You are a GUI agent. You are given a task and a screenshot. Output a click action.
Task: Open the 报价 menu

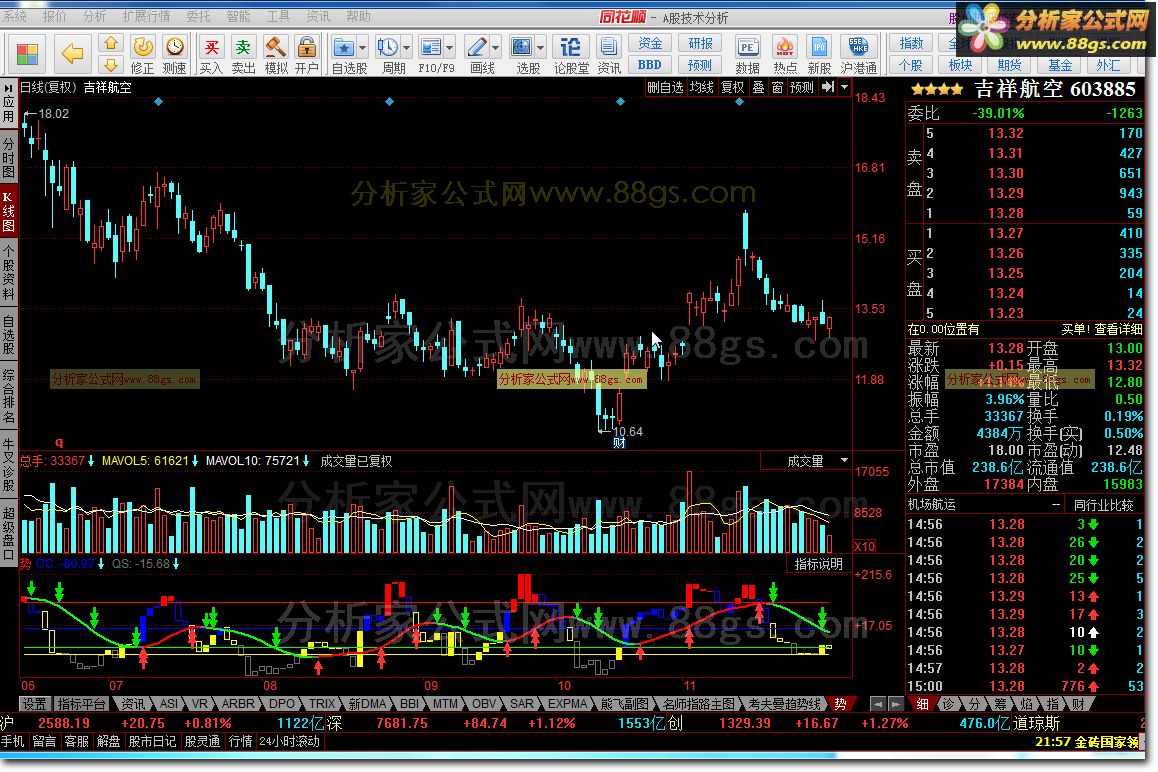coord(55,16)
